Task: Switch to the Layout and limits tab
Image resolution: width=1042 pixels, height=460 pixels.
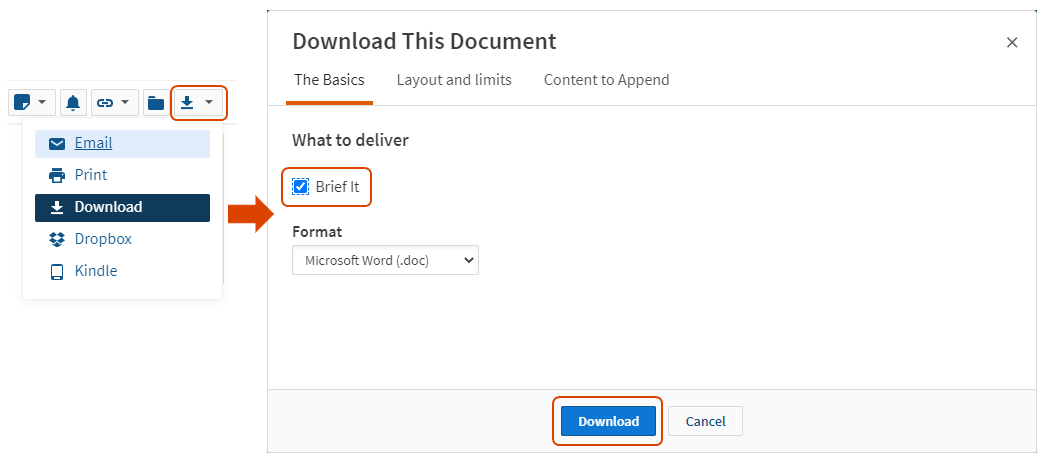Action: (454, 80)
